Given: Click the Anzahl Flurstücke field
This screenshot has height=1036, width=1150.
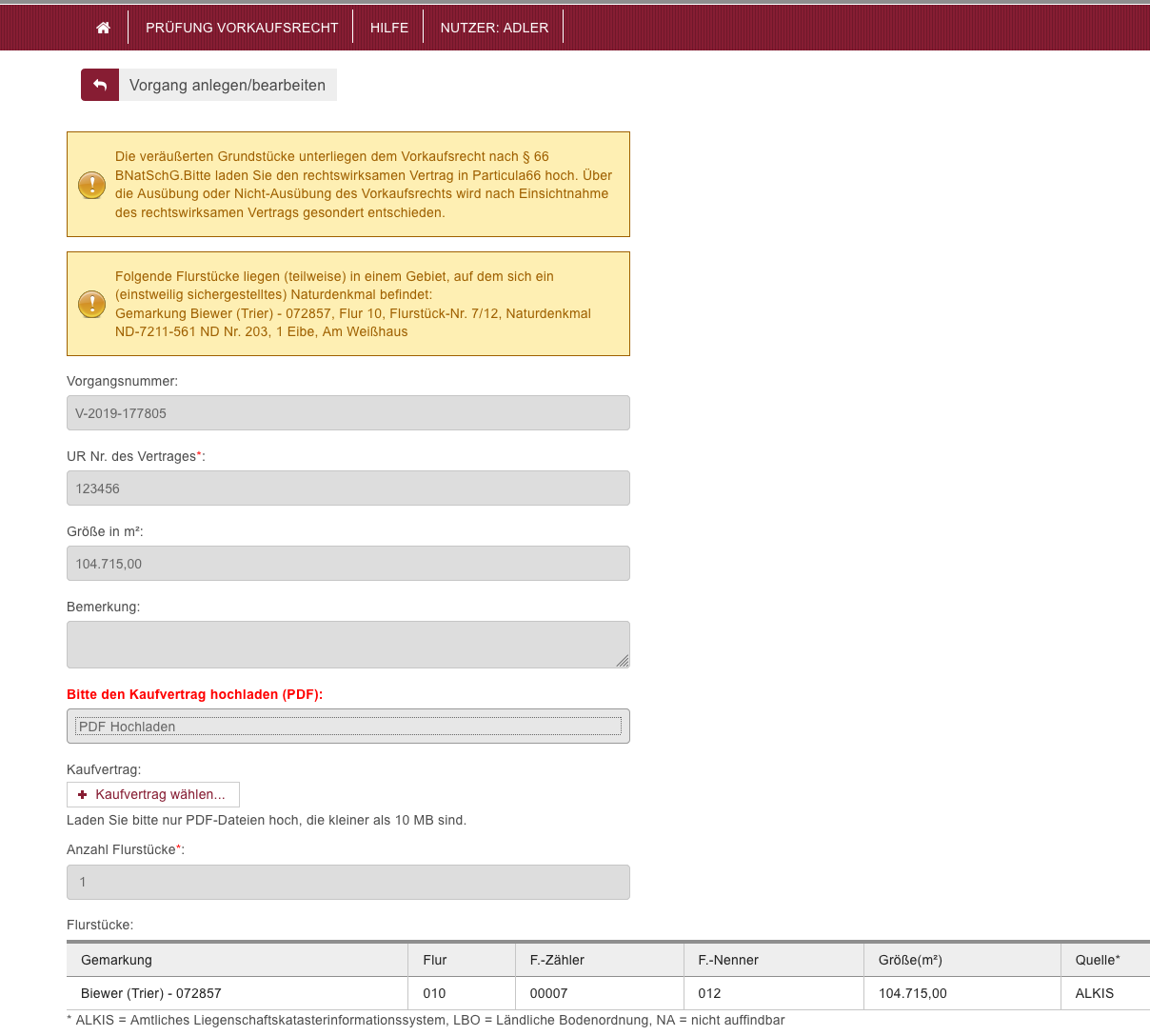Looking at the screenshot, I should [348, 882].
